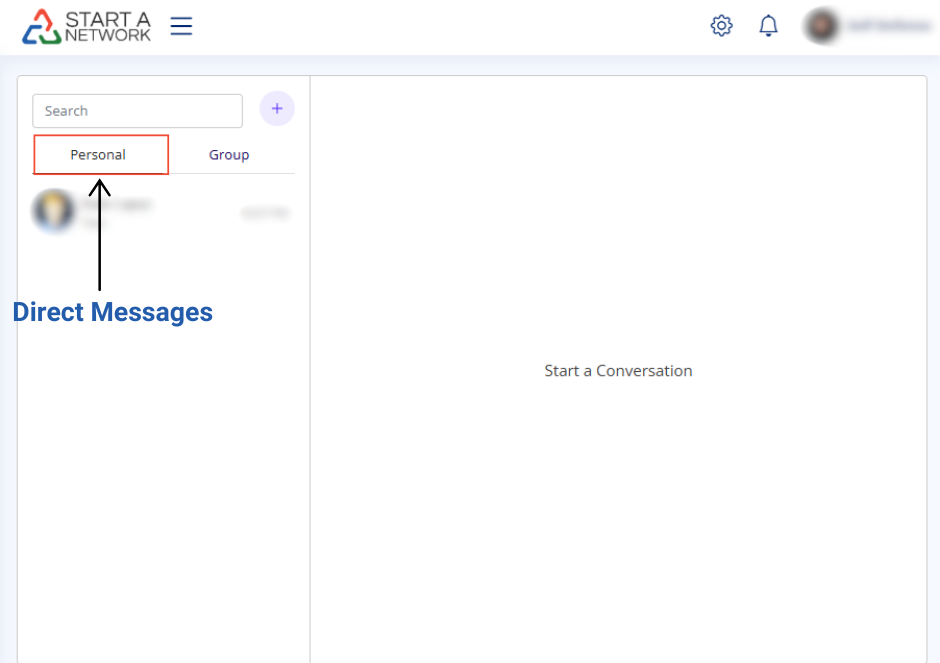Switch to the Personal tab
This screenshot has width=940, height=663.
click(x=99, y=155)
